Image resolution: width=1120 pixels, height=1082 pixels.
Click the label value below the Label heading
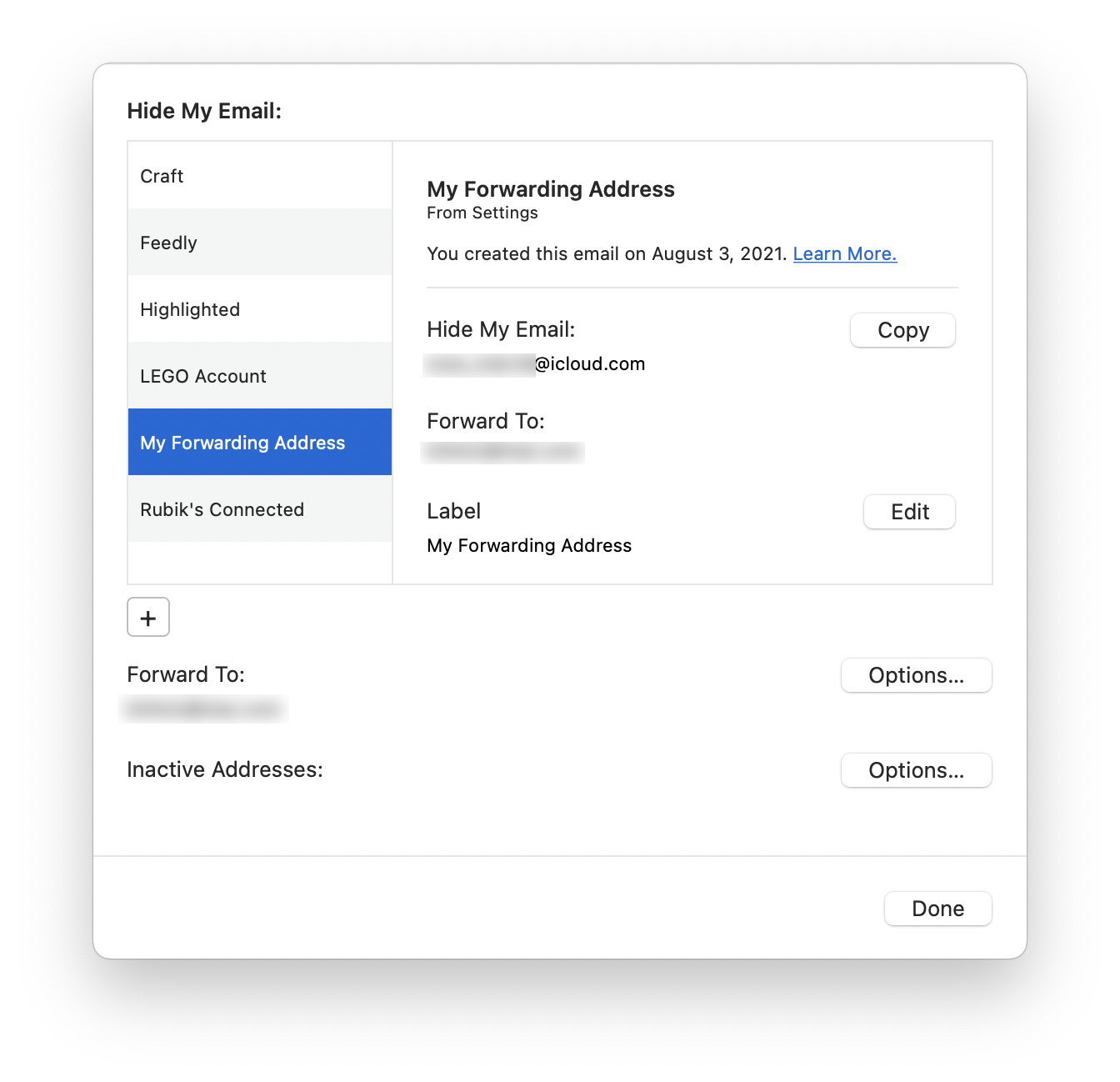point(529,545)
